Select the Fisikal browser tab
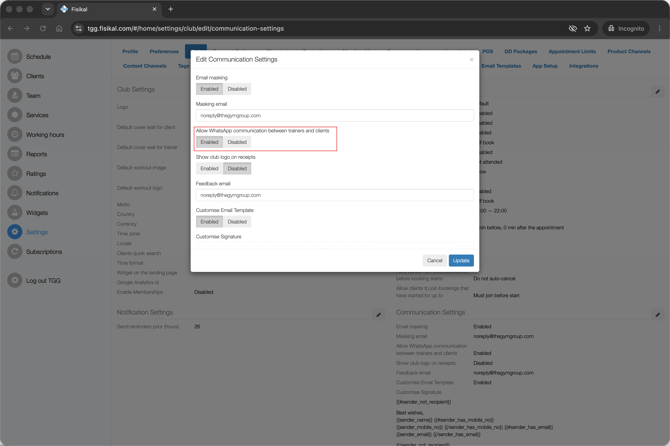The image size is (670, 446). click(109, 9)
